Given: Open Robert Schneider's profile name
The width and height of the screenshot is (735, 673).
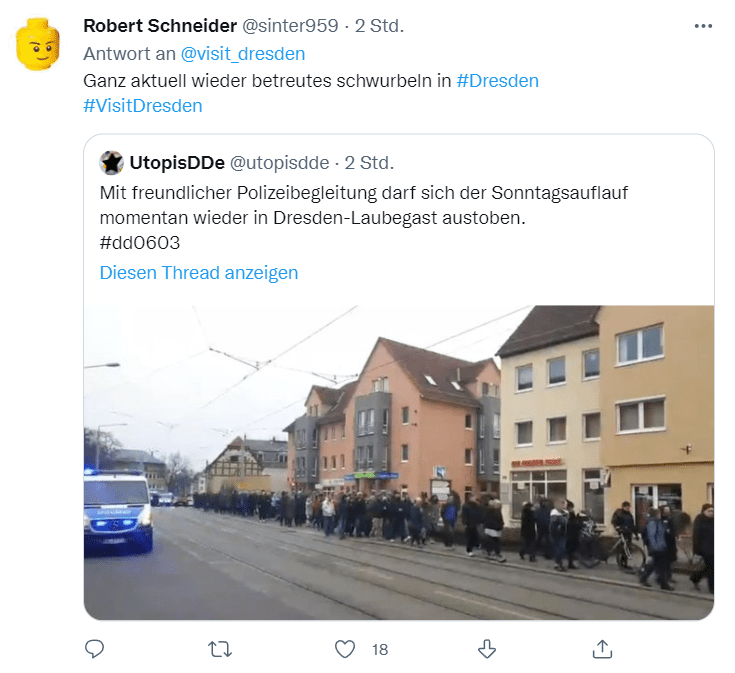Looking at the screenshot, I should (x=160, y=26).
